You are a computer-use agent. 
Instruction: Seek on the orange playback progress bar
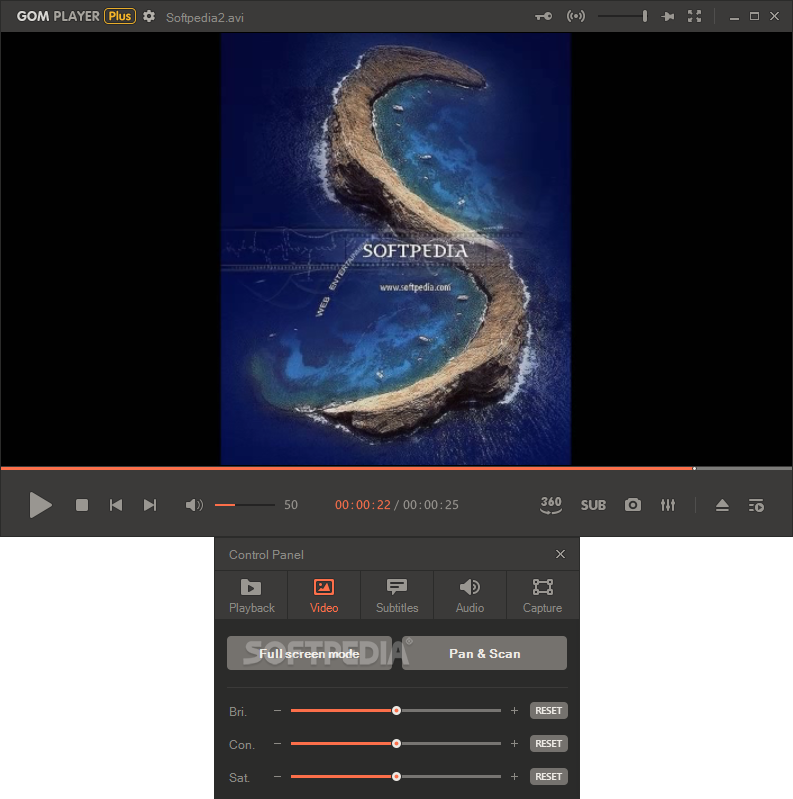click(396, 468)
